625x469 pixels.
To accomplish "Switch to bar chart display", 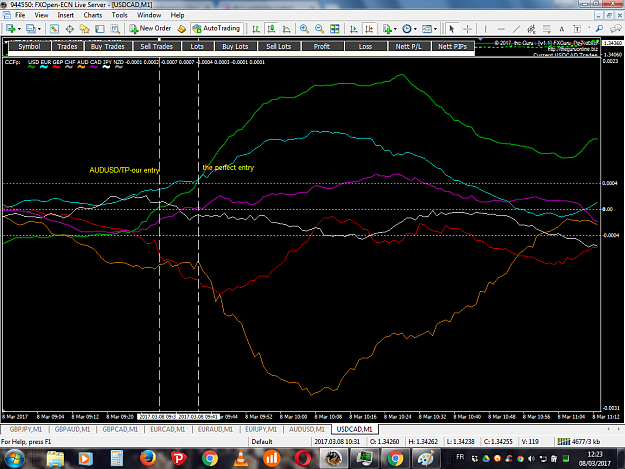I will (256, 29).
